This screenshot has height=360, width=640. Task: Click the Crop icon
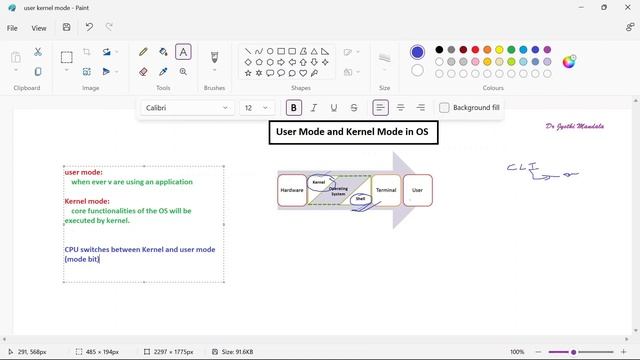point(87,52)
